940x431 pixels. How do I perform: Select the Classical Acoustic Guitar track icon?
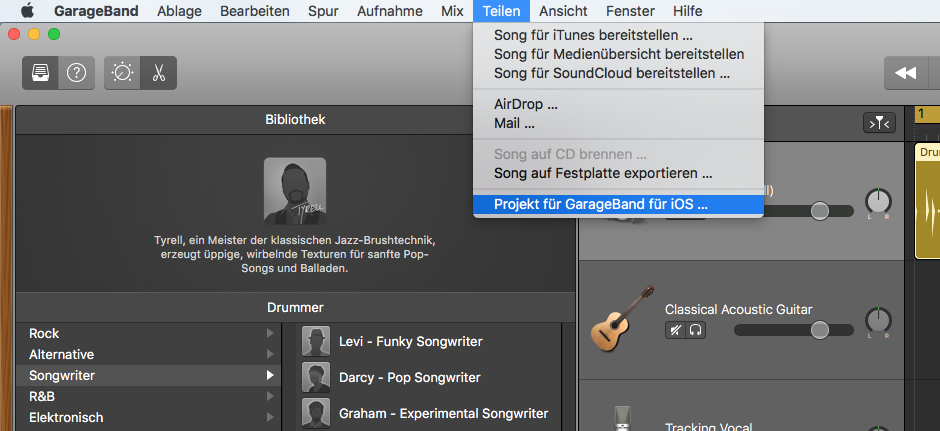coord(609,319)
